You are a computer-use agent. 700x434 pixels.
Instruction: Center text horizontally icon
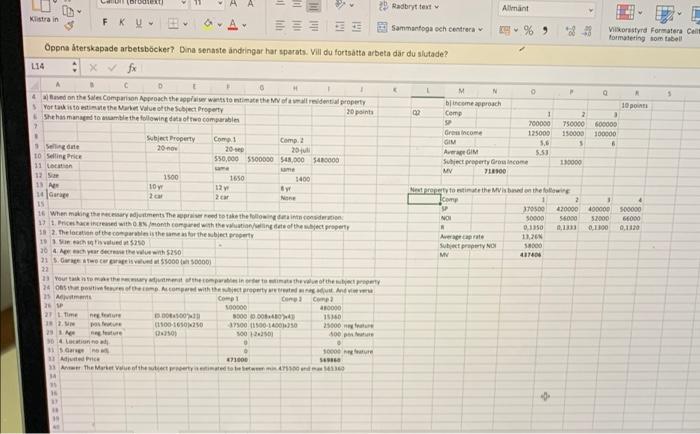point(297,26)
